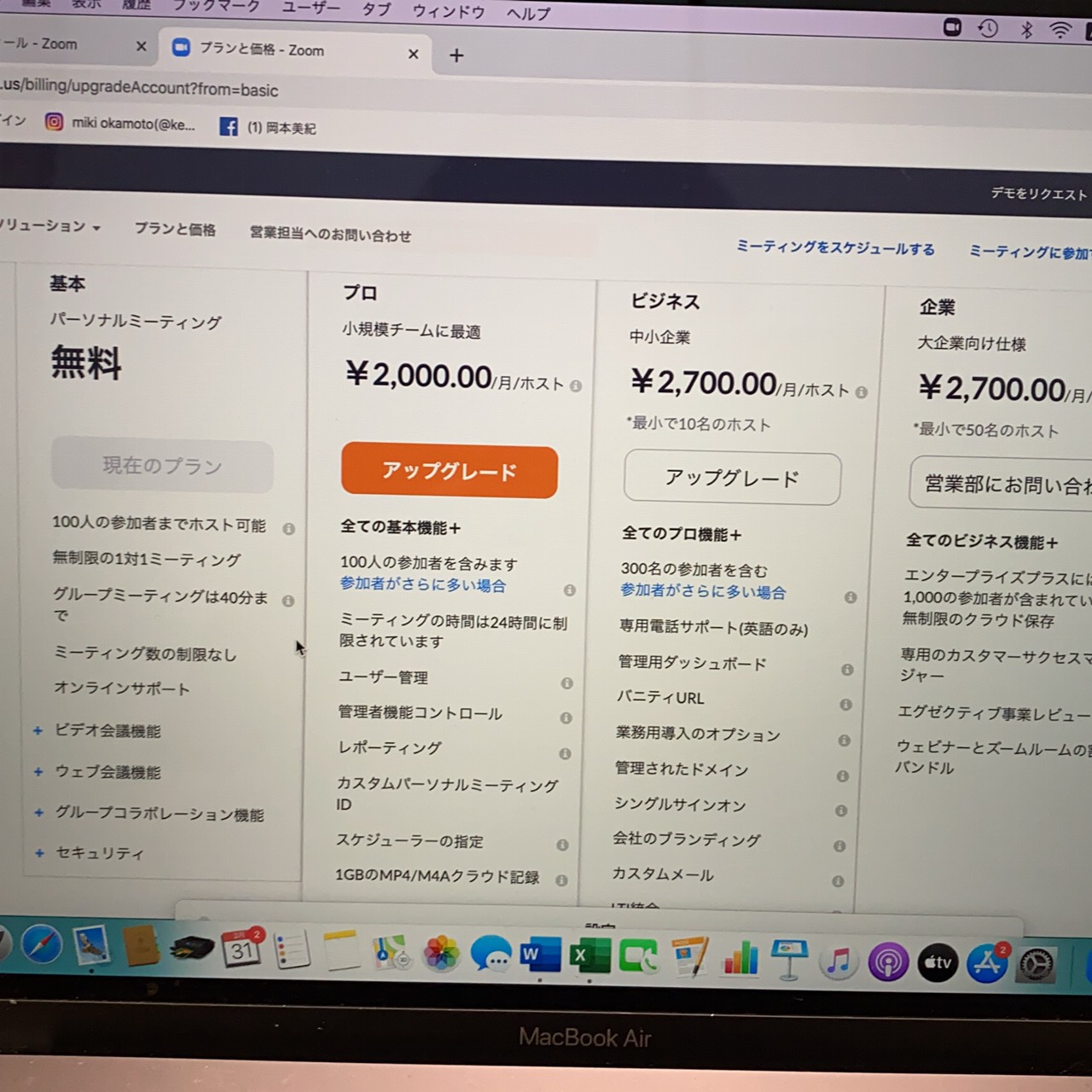The image size is (1092, 1092).
Task: Info icon beside ユーザー管理
Action: (x=566, y=683)
